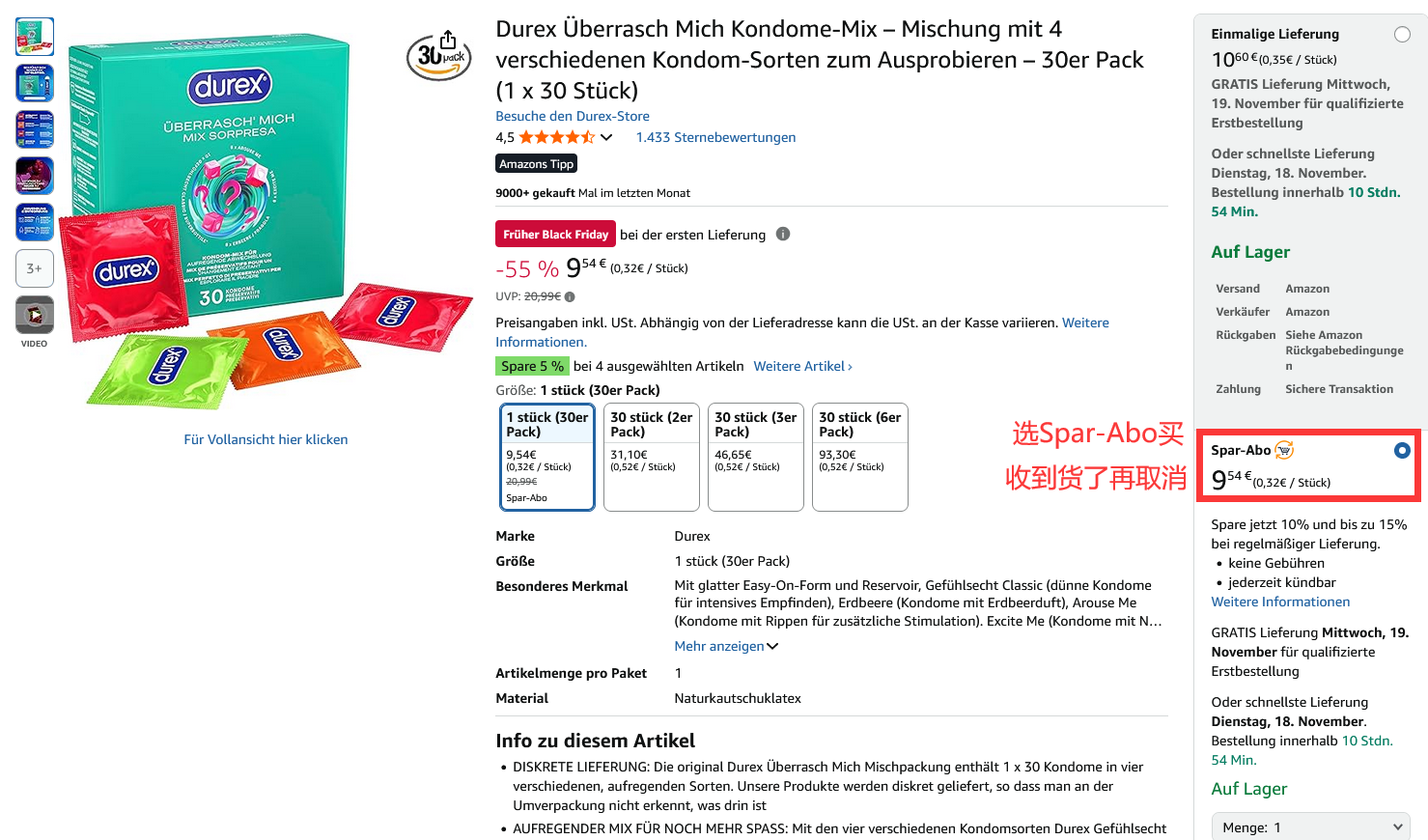Expand the rating breakdown chevron next to stars

click(x=606, y=137)
